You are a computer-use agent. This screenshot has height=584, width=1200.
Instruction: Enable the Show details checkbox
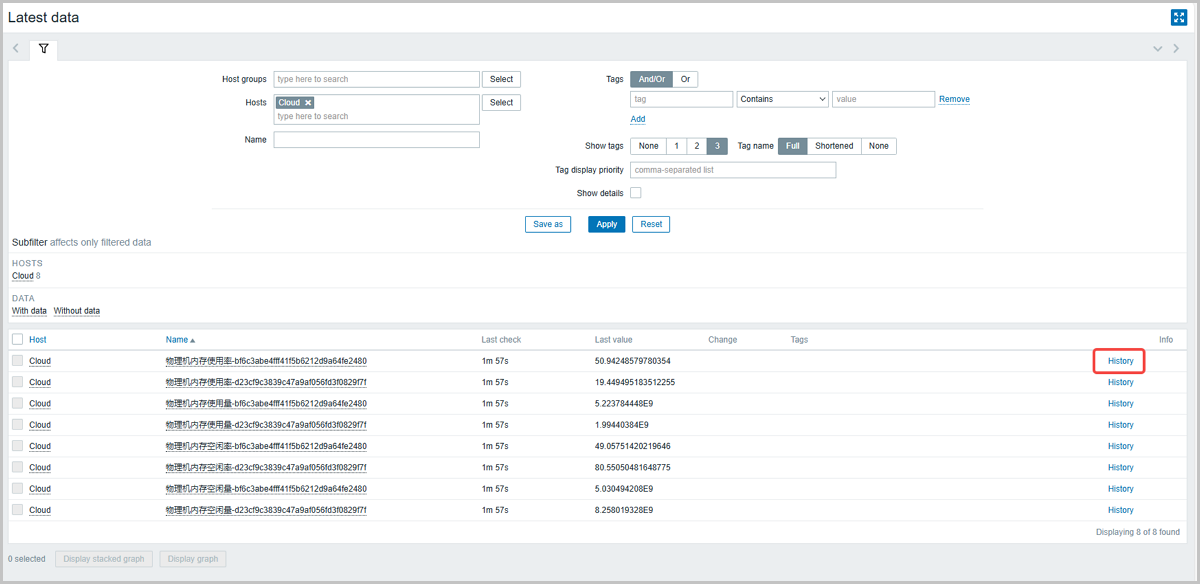pos(635,191)
